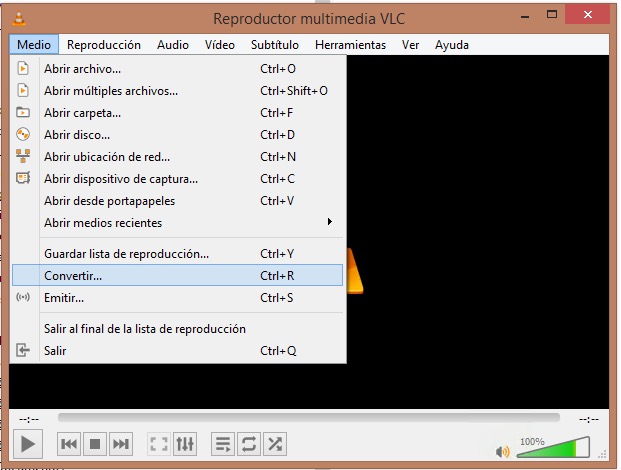Choose Abrir dispositivo de captura...
The image size is (621, 470).
[x=177, y=179]
